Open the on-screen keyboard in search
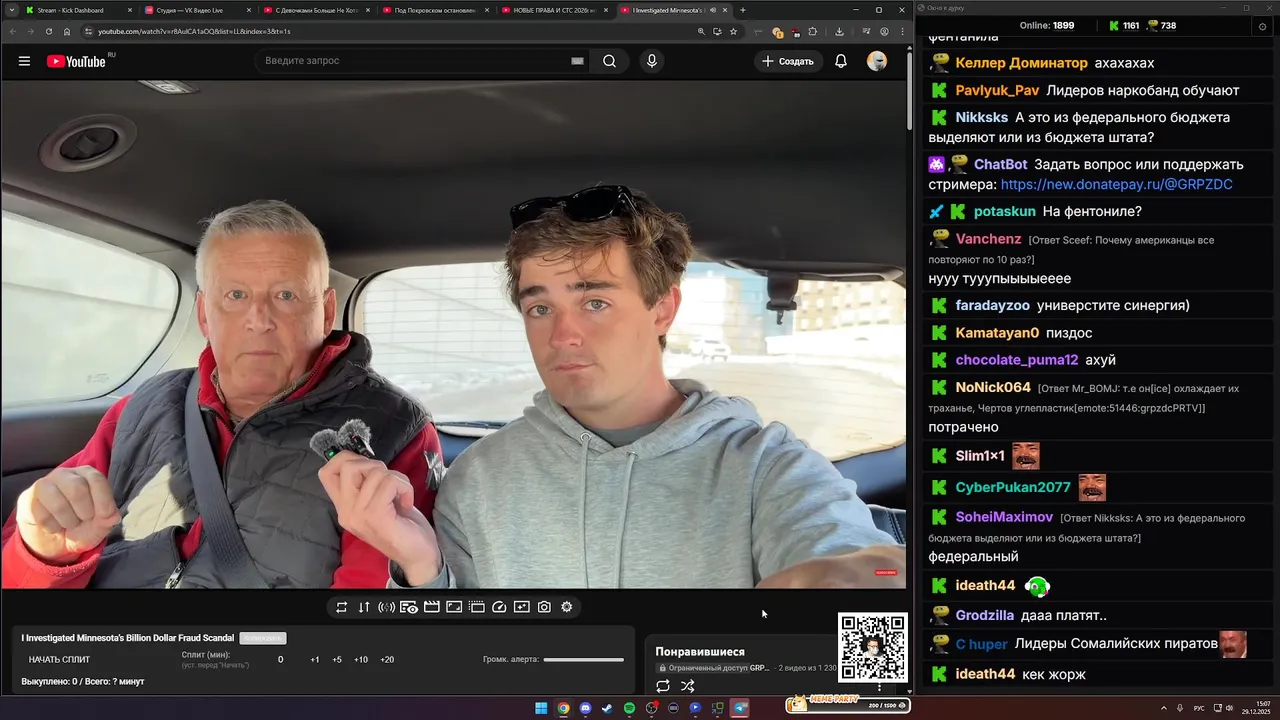Screen dimensions: 1280x720 tap(577, 61)
